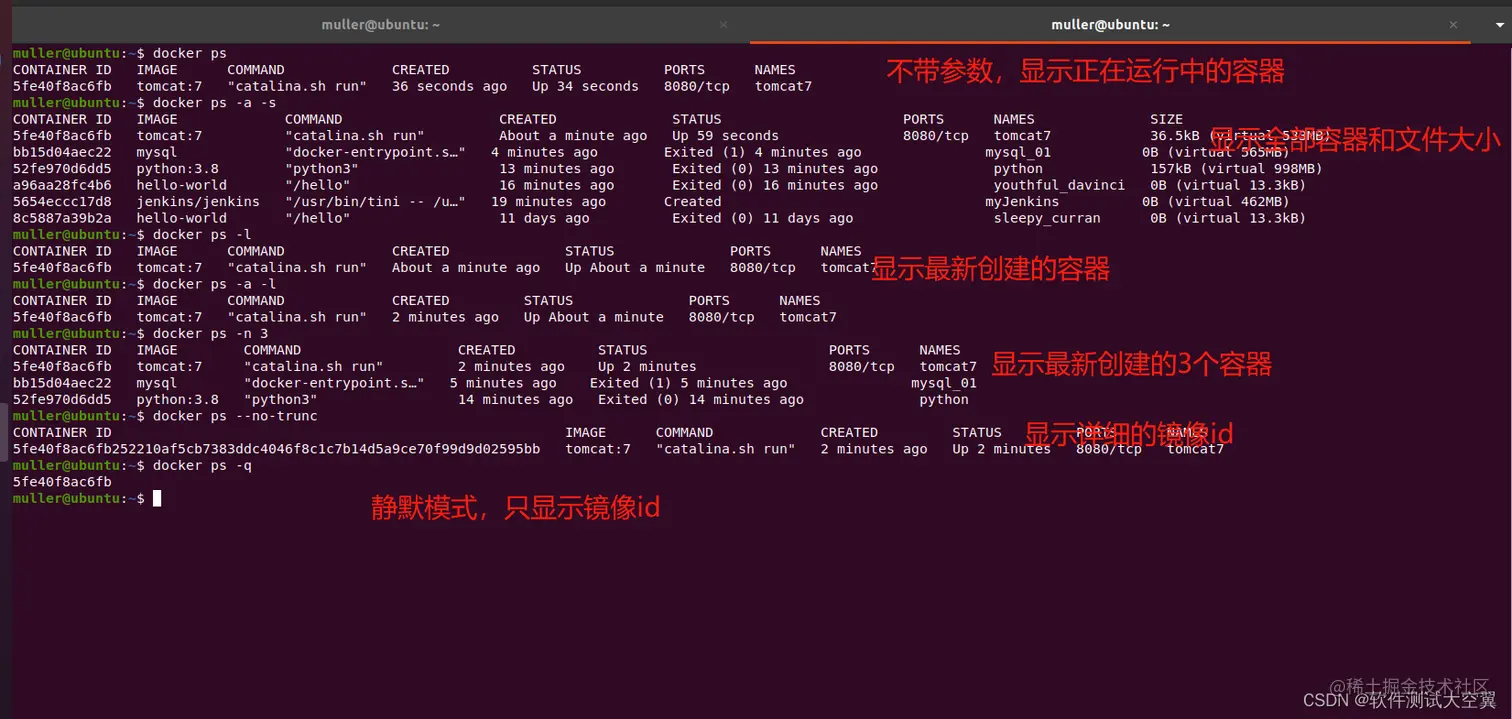Screen dimensions: 1512x719
Task: Click the '36 seconds ago' created value
Action: (x=450, y=86)
